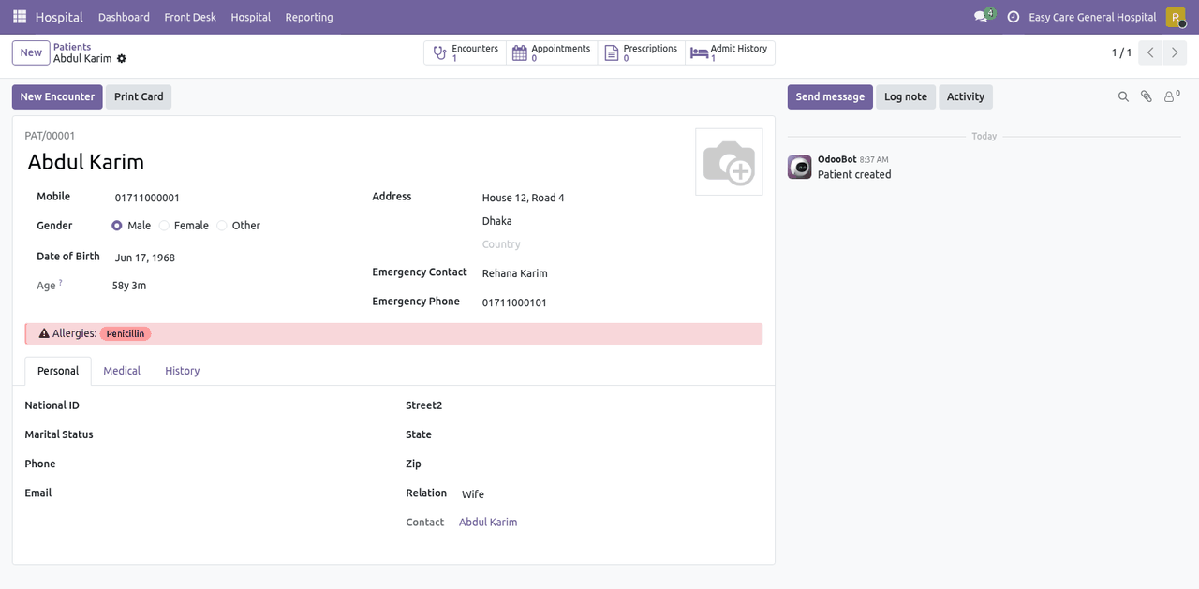Click the Log note button

(905, 97)
